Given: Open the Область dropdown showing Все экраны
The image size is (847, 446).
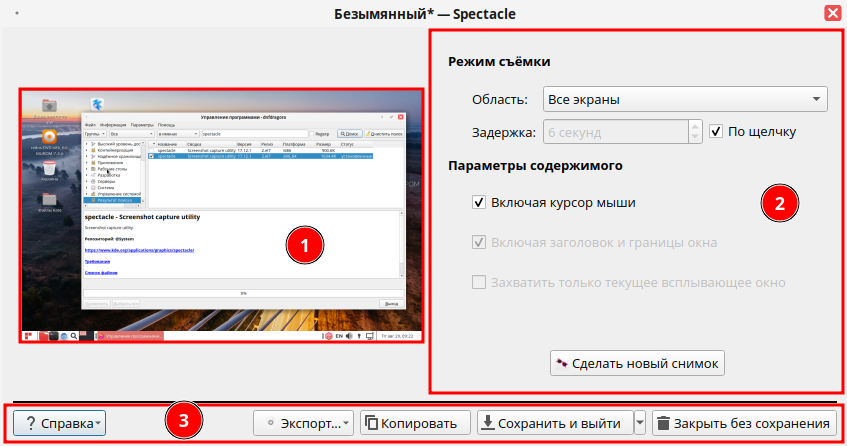Looking at the screenshot, I should tap(685, 99).
